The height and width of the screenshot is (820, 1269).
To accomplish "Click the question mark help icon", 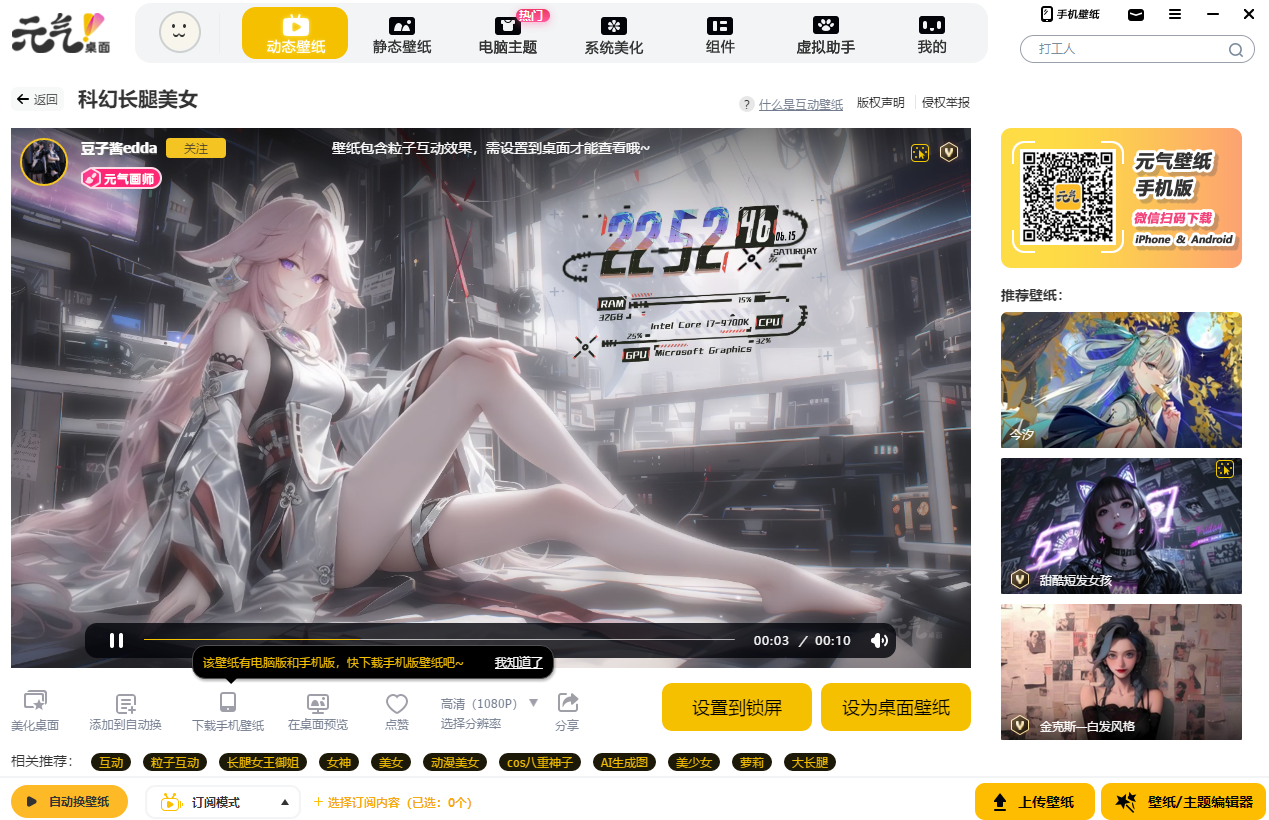I will pyautogui.click(x=746, y=104).
